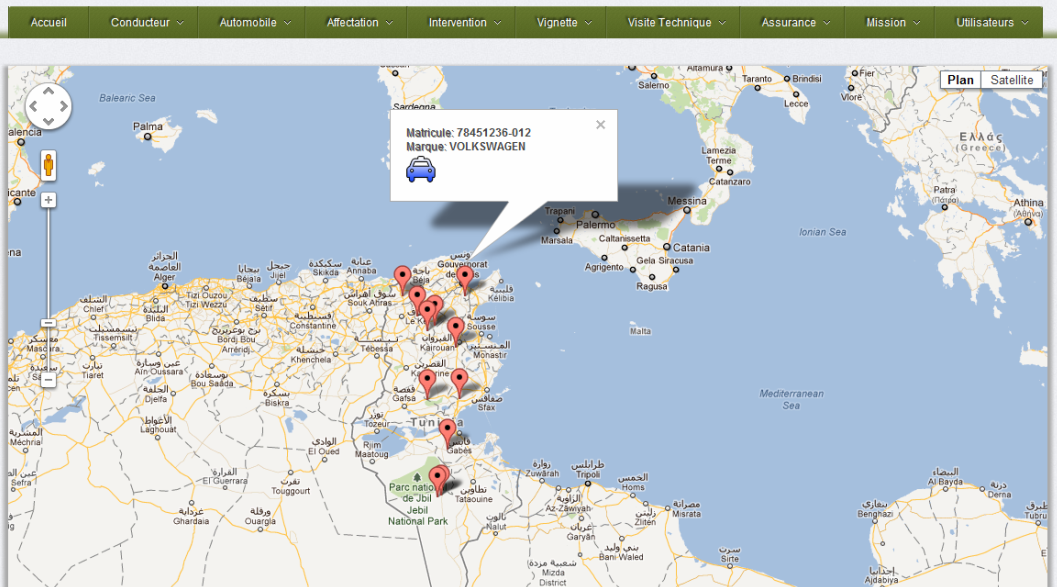The width and height of the screenshot is (1057, 587).
Task: Click the Constantine city label
Action: [x=313, y=326]
